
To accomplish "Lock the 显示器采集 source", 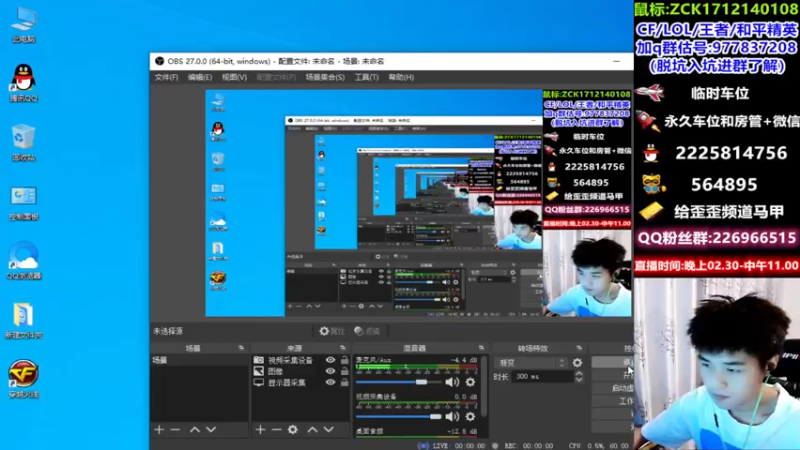I will (345, 383).
